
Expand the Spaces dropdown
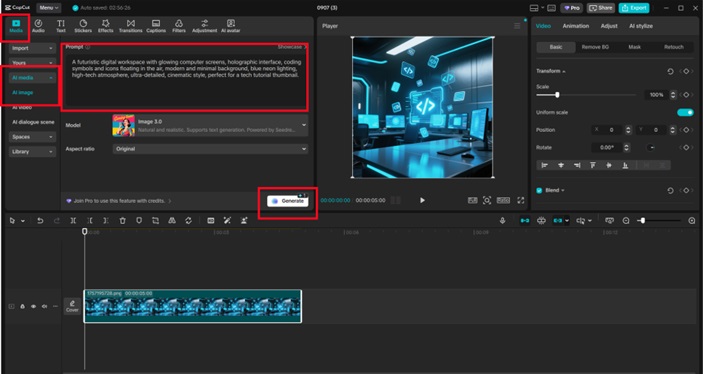(x=32, y=137)
